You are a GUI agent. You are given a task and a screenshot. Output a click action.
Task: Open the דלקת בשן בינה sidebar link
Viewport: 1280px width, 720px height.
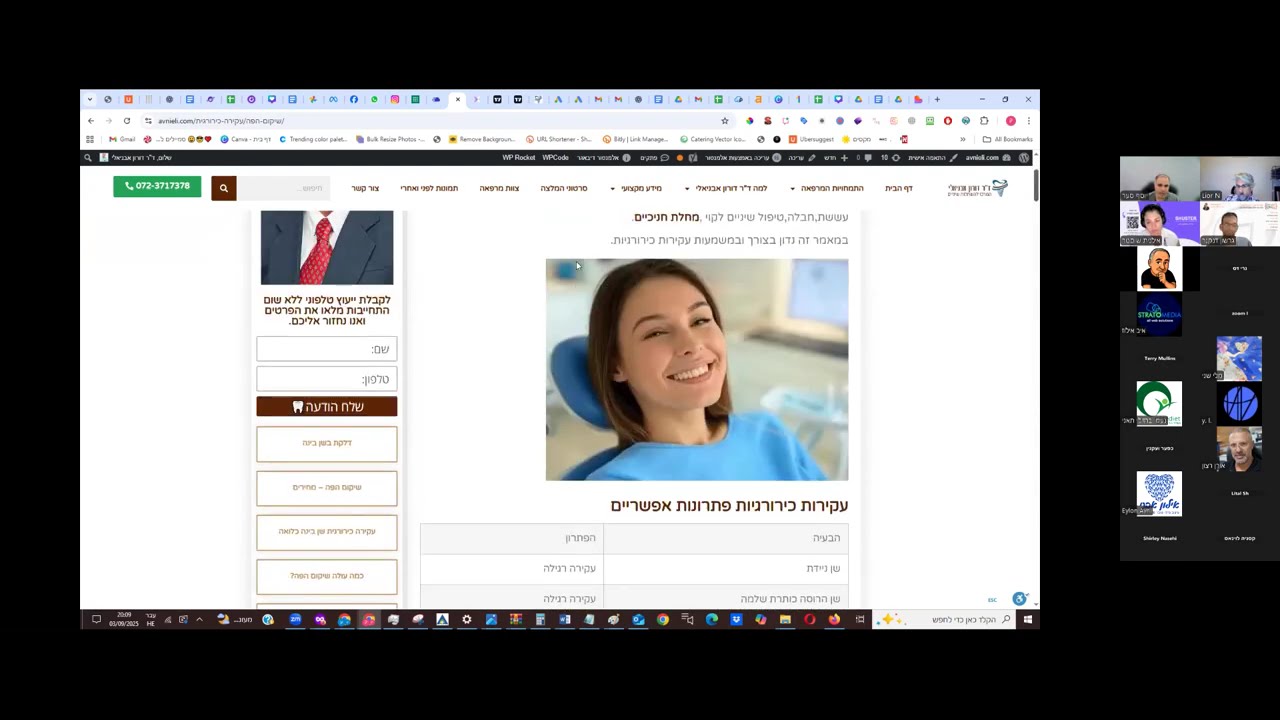pos(327,443)
